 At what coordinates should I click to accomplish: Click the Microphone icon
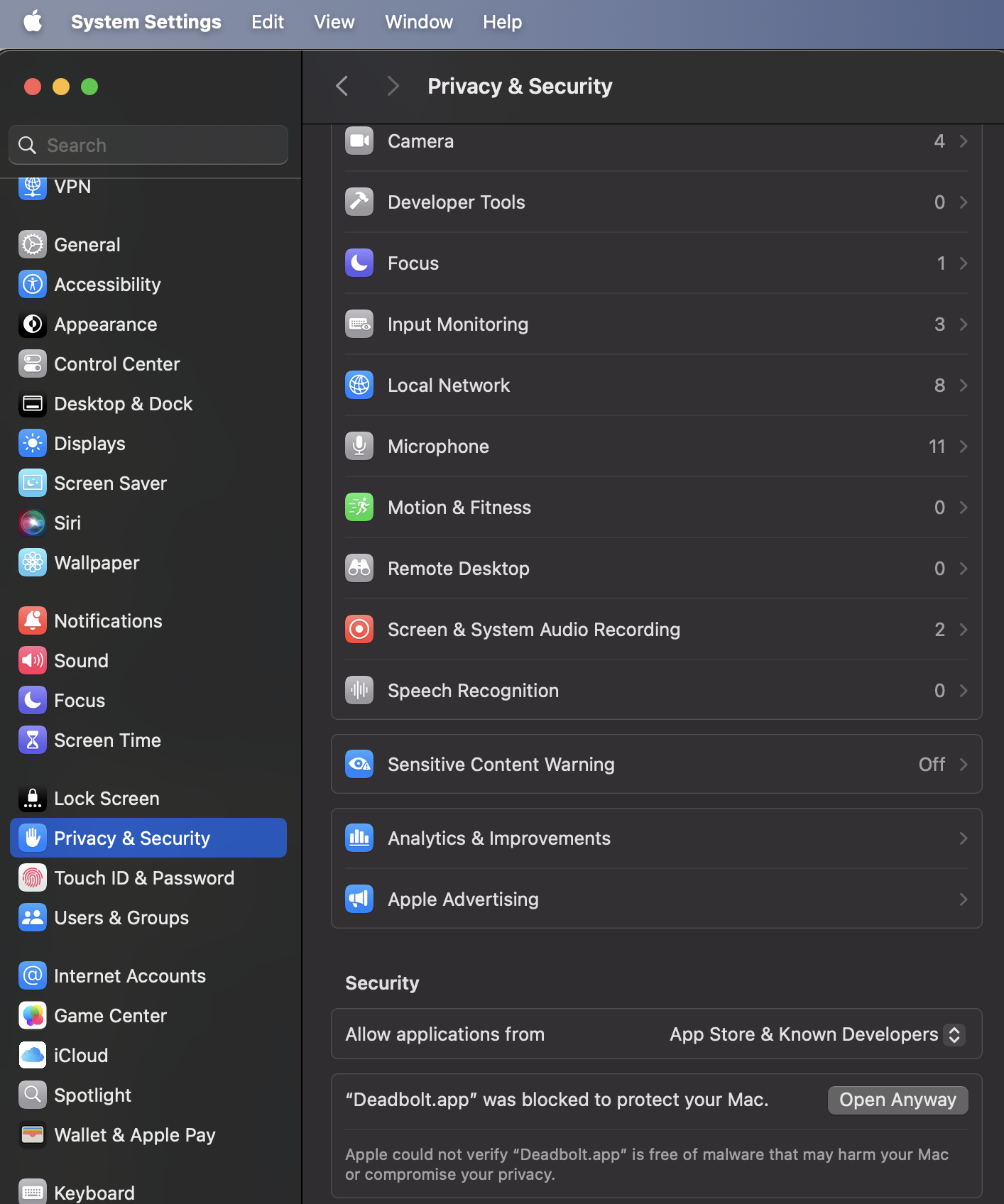359,447
